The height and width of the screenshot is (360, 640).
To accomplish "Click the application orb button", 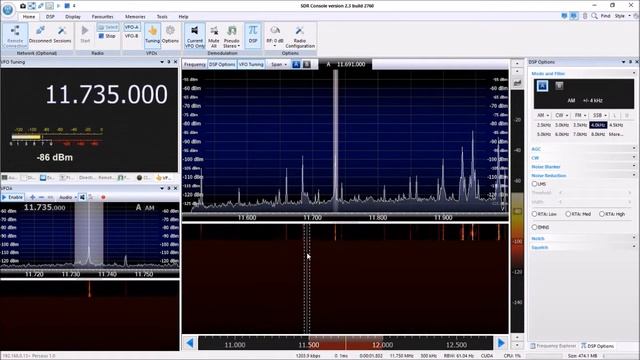I will [7, 9].
